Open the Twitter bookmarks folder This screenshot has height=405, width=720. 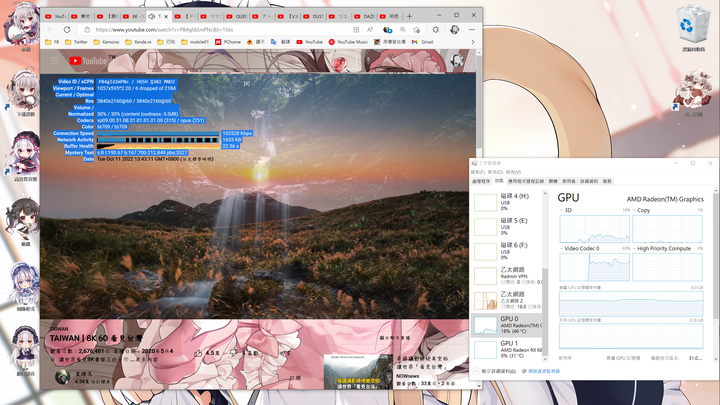point(76,42)
